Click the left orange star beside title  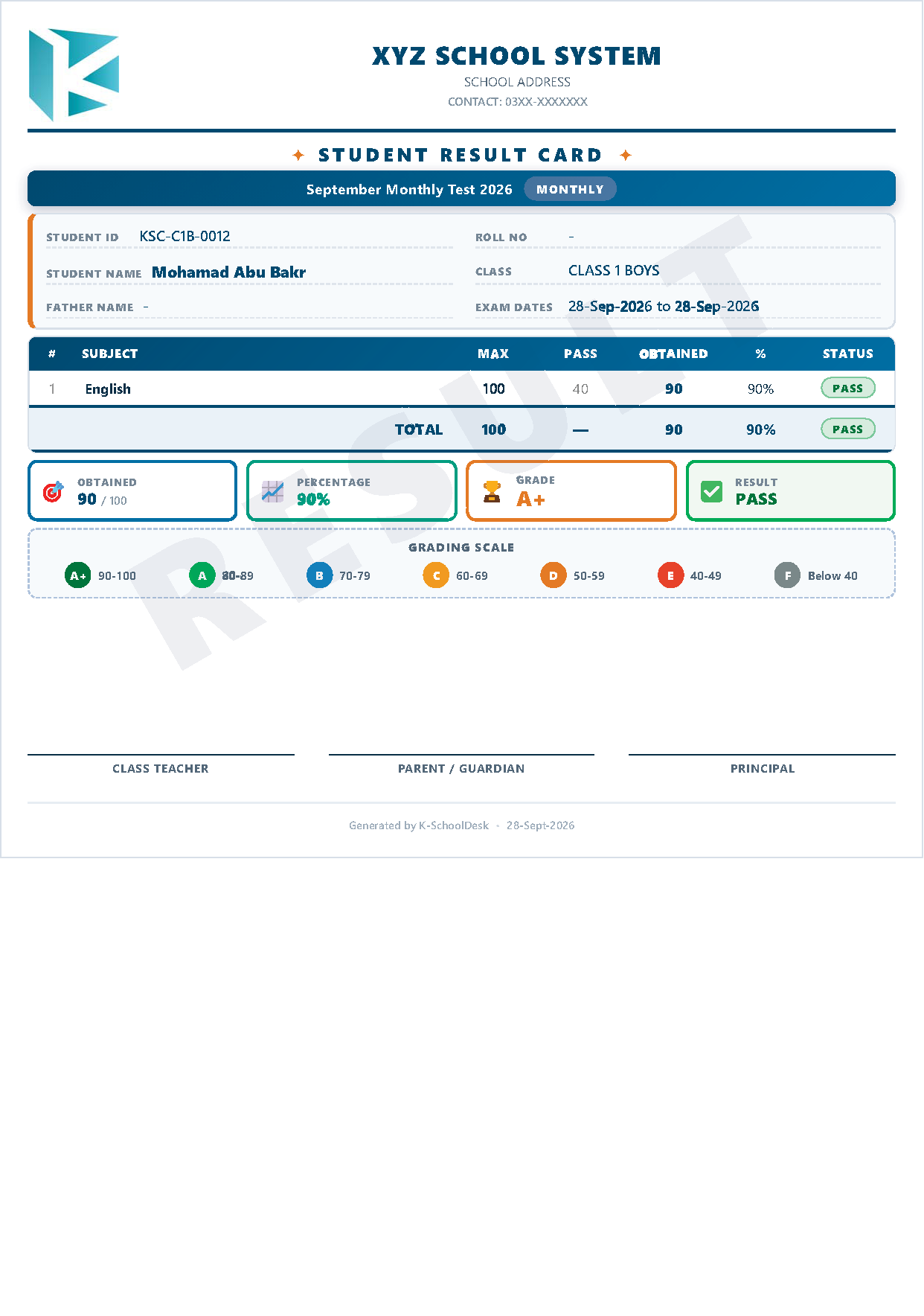(298, 155)
